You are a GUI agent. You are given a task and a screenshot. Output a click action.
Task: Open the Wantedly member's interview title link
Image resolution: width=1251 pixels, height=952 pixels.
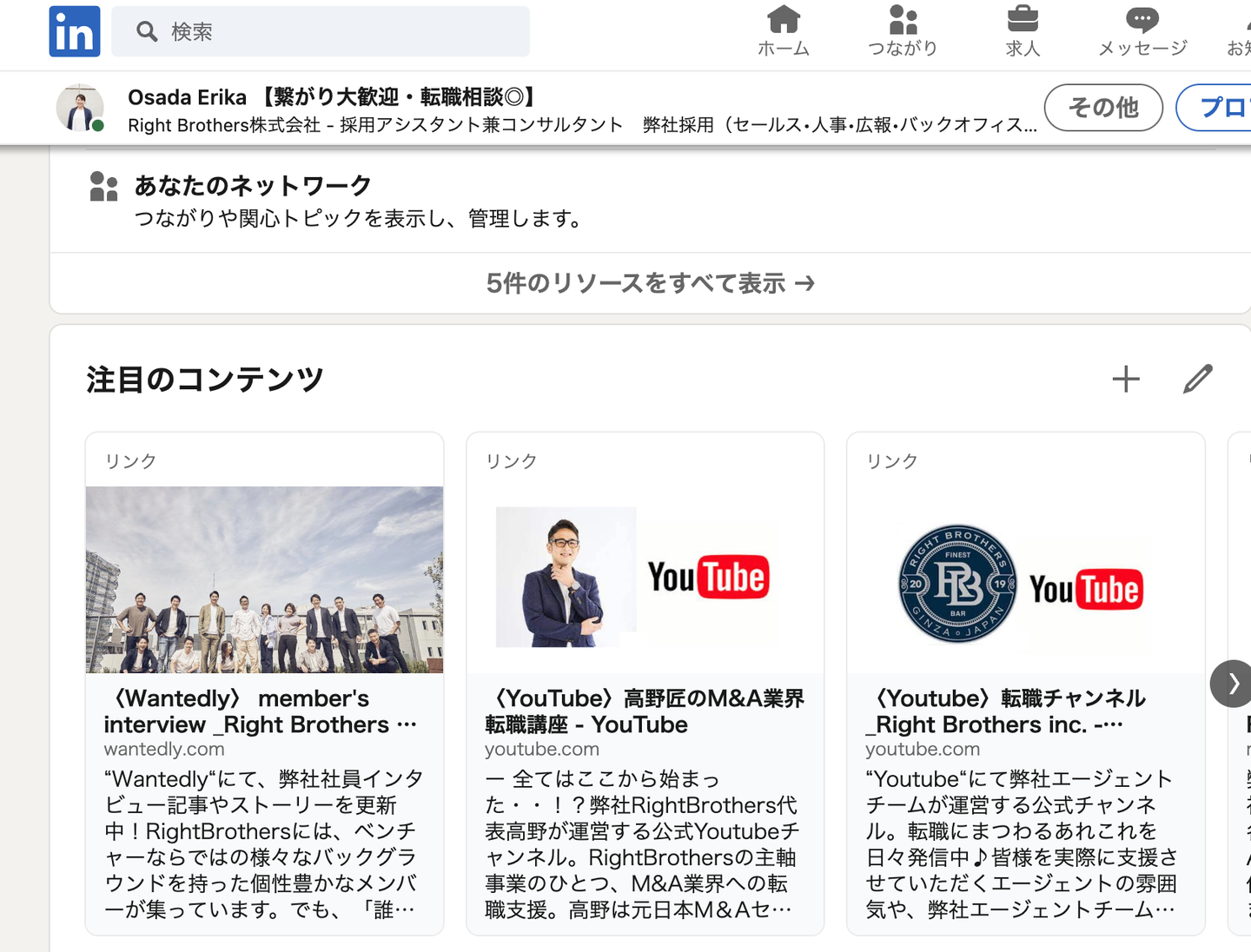pyautogui.click(x=261, y=711)
